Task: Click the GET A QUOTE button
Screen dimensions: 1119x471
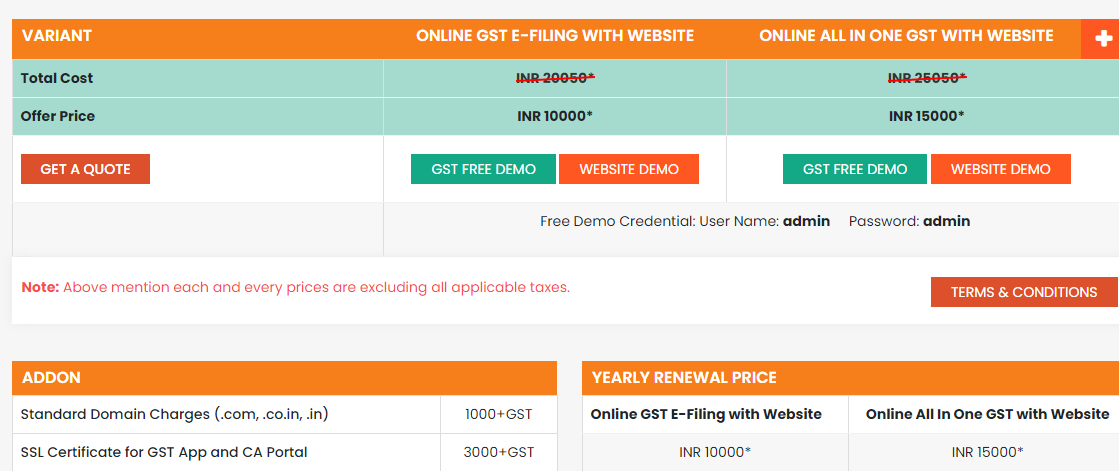Action: click(85, 169)
